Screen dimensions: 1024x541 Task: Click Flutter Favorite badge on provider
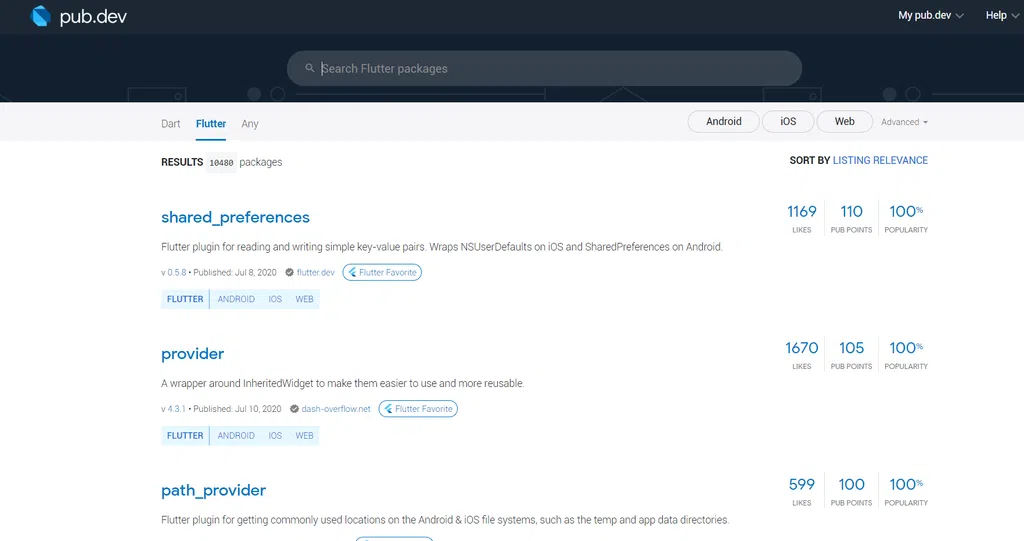coord(418,409)
